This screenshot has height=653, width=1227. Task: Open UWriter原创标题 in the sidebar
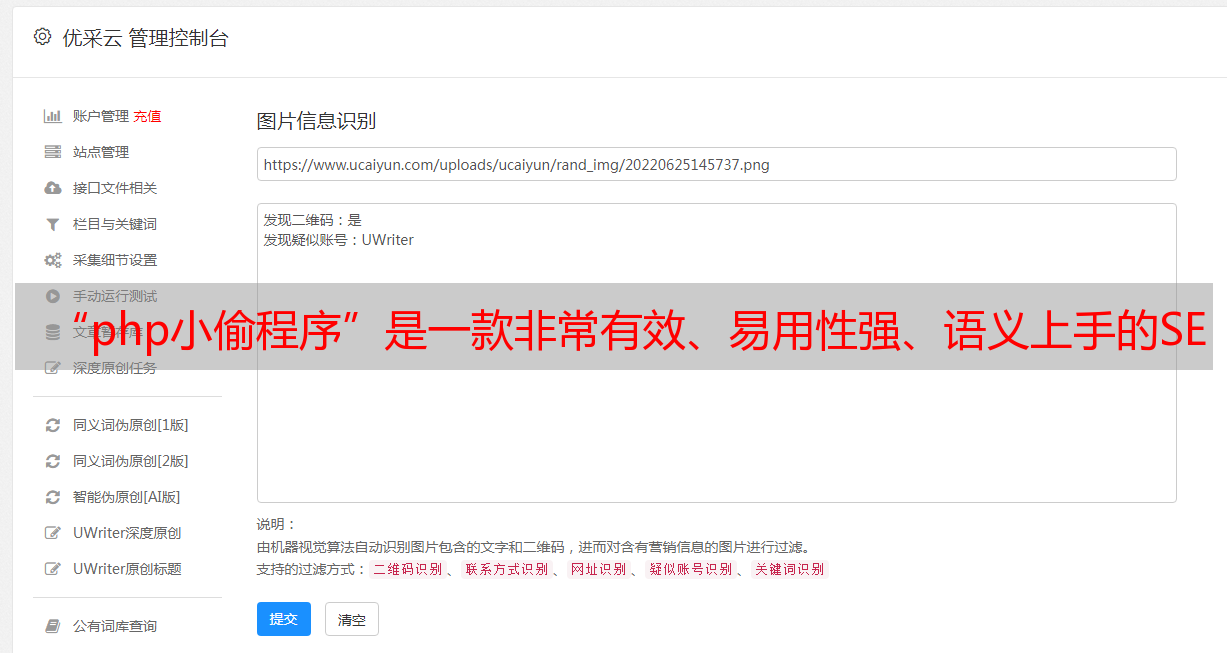tap(127, 569)
